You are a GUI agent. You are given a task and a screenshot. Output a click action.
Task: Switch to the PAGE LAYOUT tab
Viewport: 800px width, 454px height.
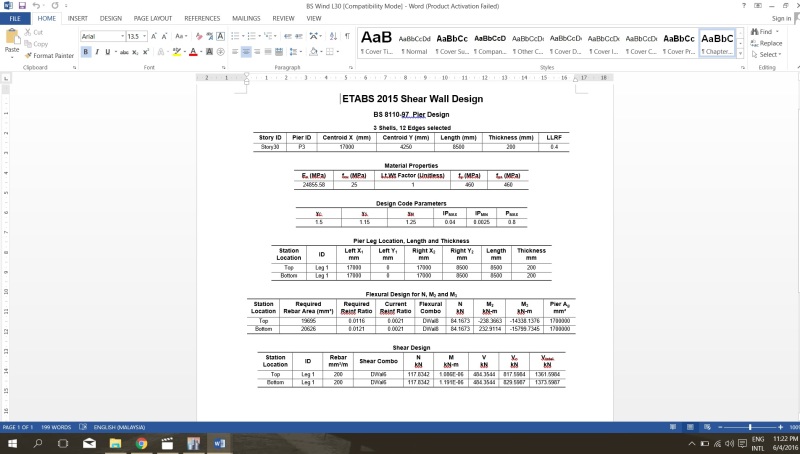click(153, 18)
